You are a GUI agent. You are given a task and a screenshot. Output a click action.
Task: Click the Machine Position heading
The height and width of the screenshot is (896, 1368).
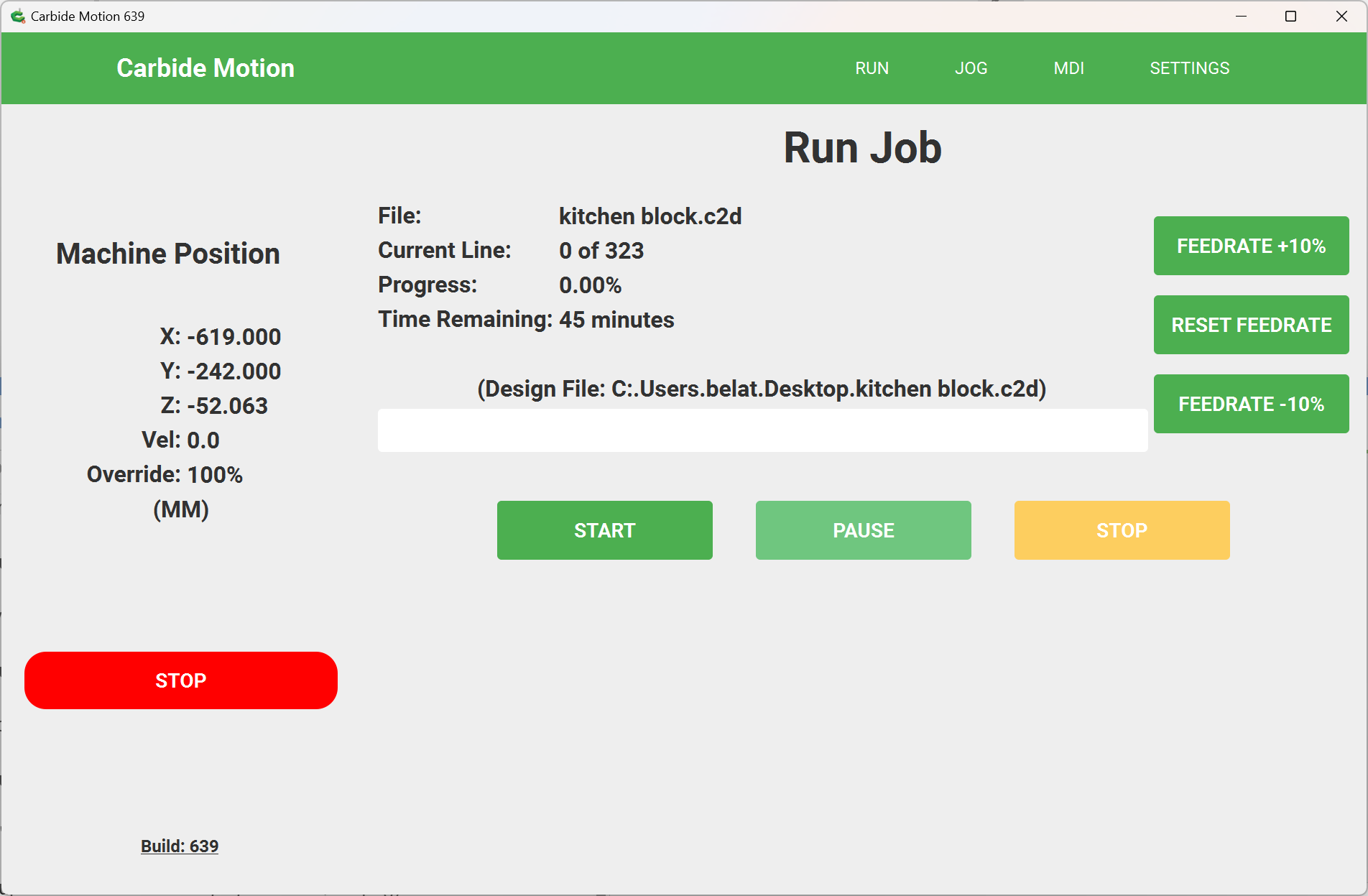[x=168, y=254]
